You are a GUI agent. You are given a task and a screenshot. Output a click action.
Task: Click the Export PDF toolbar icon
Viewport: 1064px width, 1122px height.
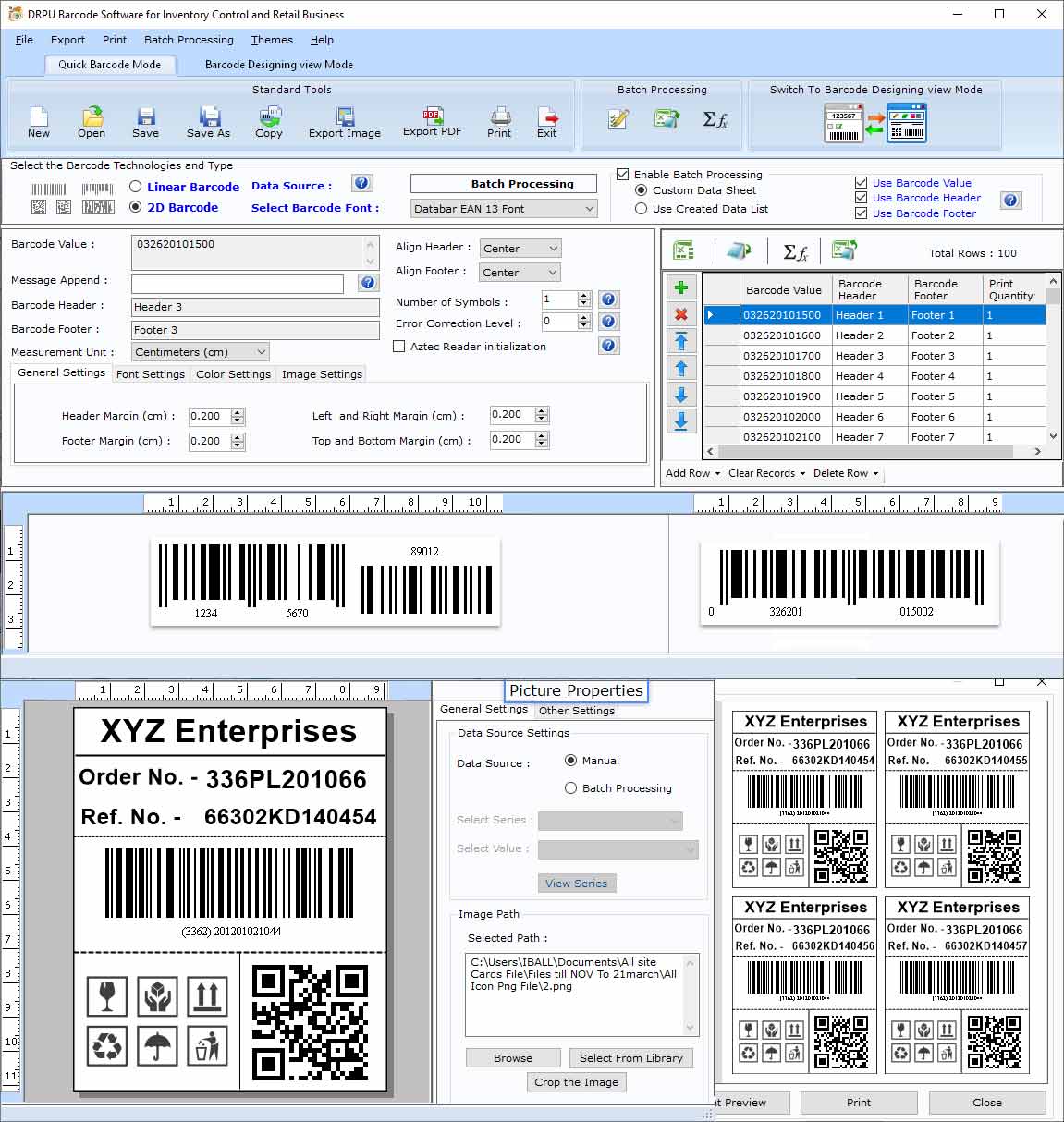pyautogui.click(x=431, y=121)
